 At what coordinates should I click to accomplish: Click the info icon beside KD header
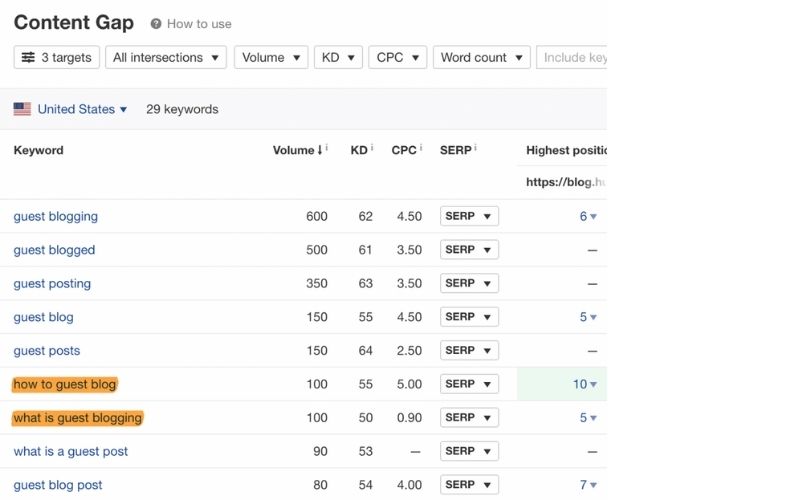[372, 148]
